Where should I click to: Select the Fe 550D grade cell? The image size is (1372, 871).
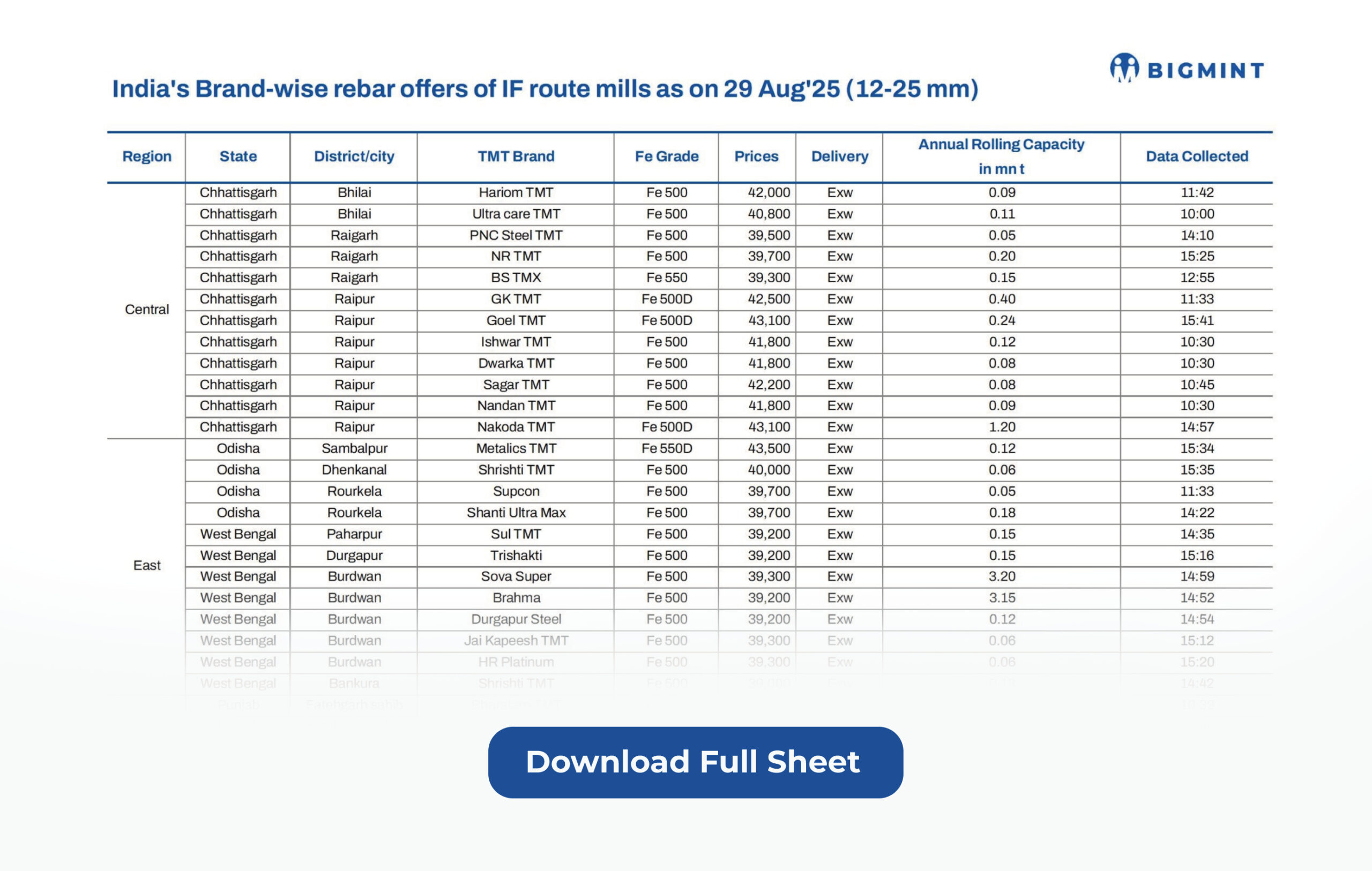(x=666, y=449)
